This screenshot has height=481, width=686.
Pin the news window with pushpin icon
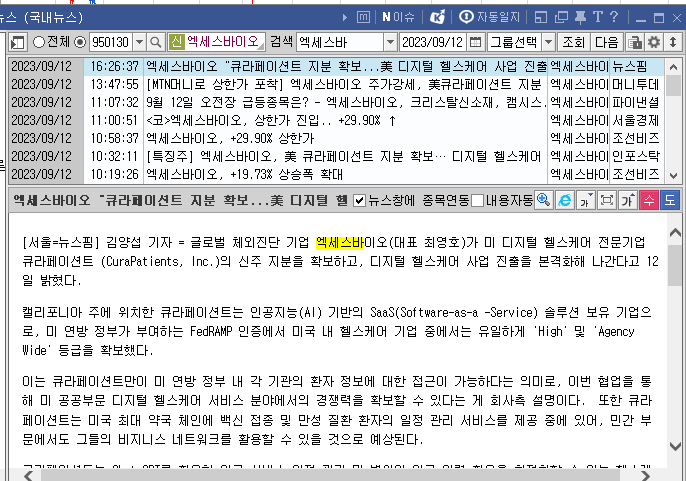[x=580, y=18]
